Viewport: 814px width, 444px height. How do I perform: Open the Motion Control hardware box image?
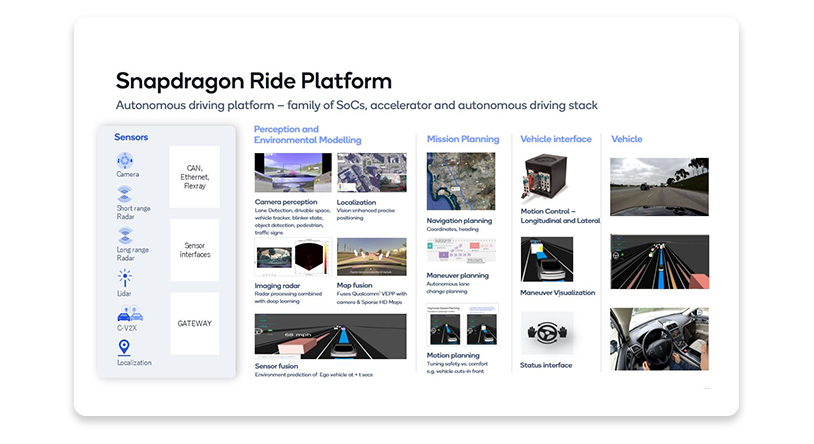pyautogui.click(x=544, y=177)
